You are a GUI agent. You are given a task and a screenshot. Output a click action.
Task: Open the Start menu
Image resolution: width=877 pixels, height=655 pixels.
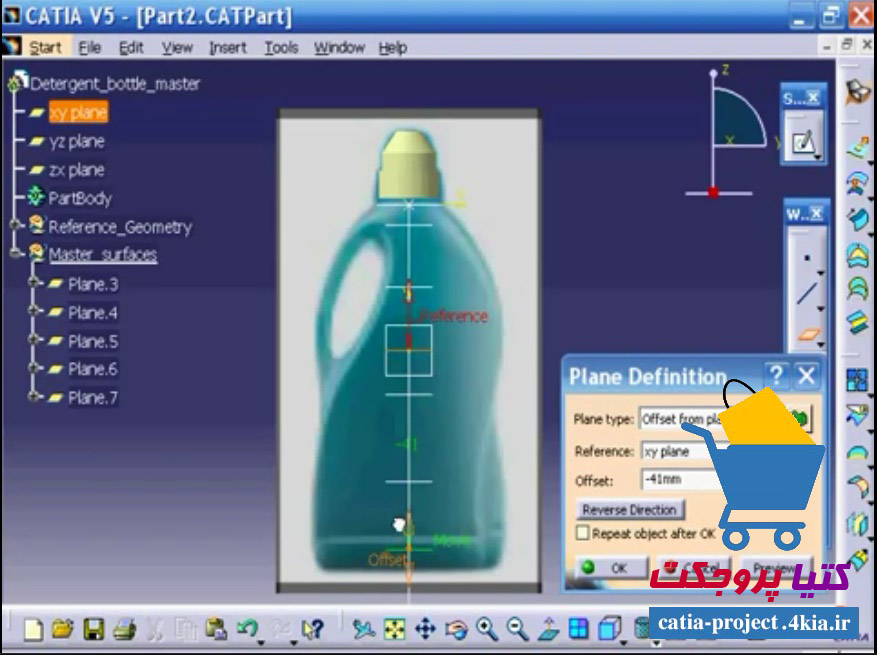tap(45, 48)
